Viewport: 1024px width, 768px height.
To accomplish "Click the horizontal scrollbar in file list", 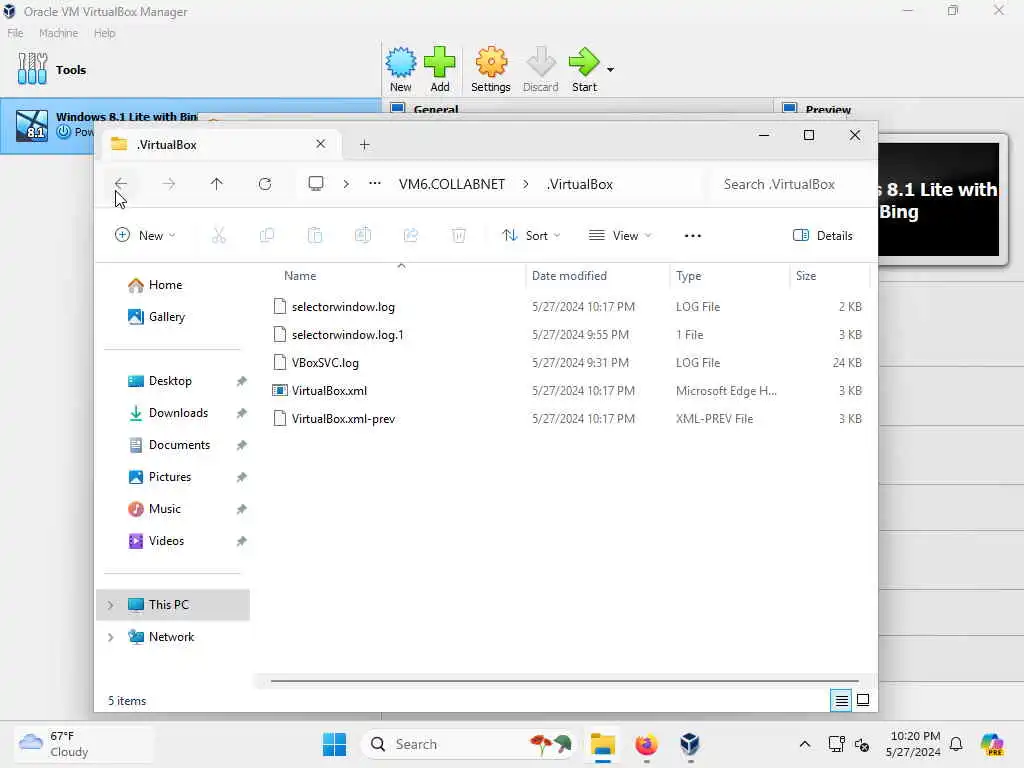I will [x=564, y=681].
